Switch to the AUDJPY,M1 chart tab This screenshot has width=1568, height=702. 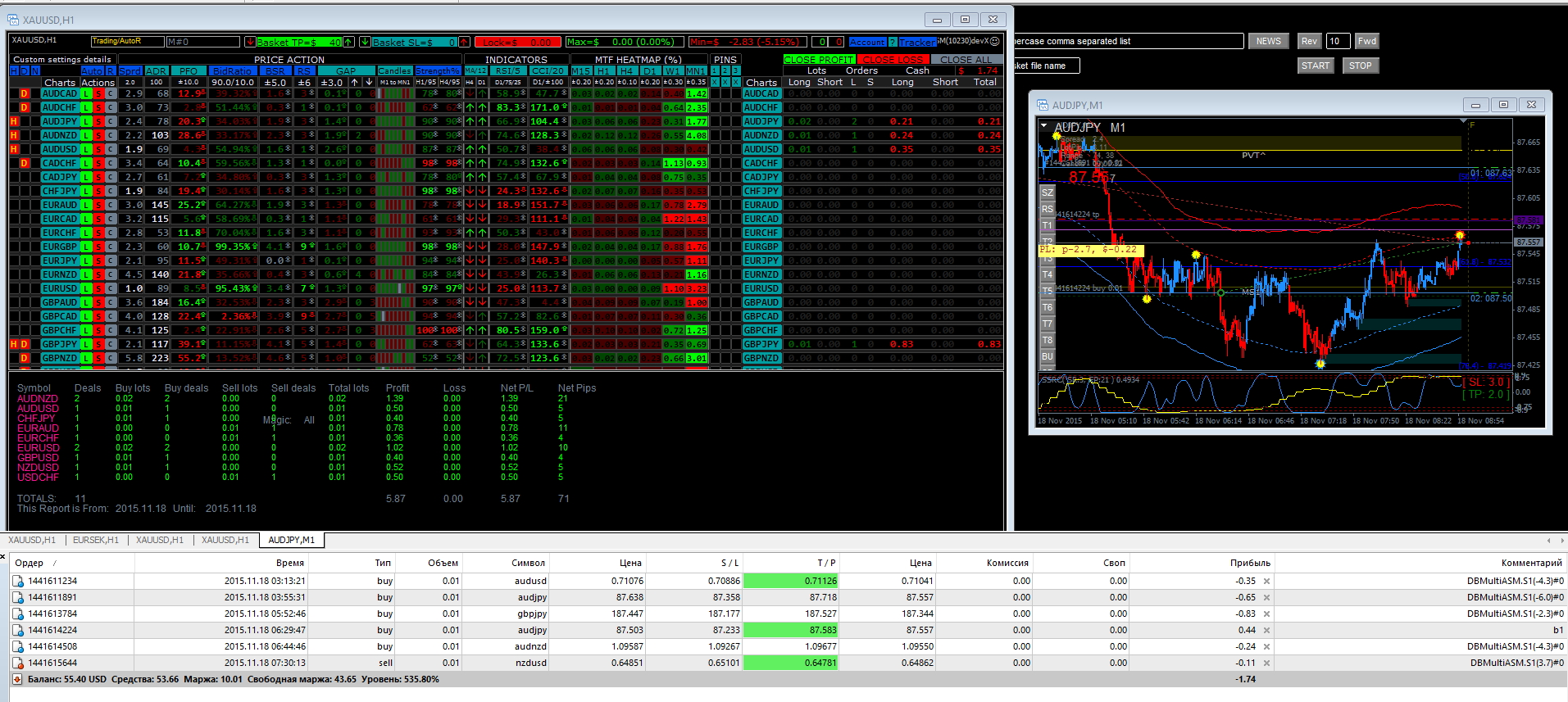pos(291,541)
